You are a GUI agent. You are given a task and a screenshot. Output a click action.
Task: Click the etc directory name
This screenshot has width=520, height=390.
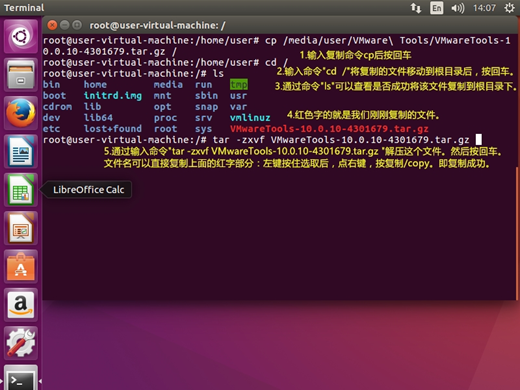pos(51,129)
